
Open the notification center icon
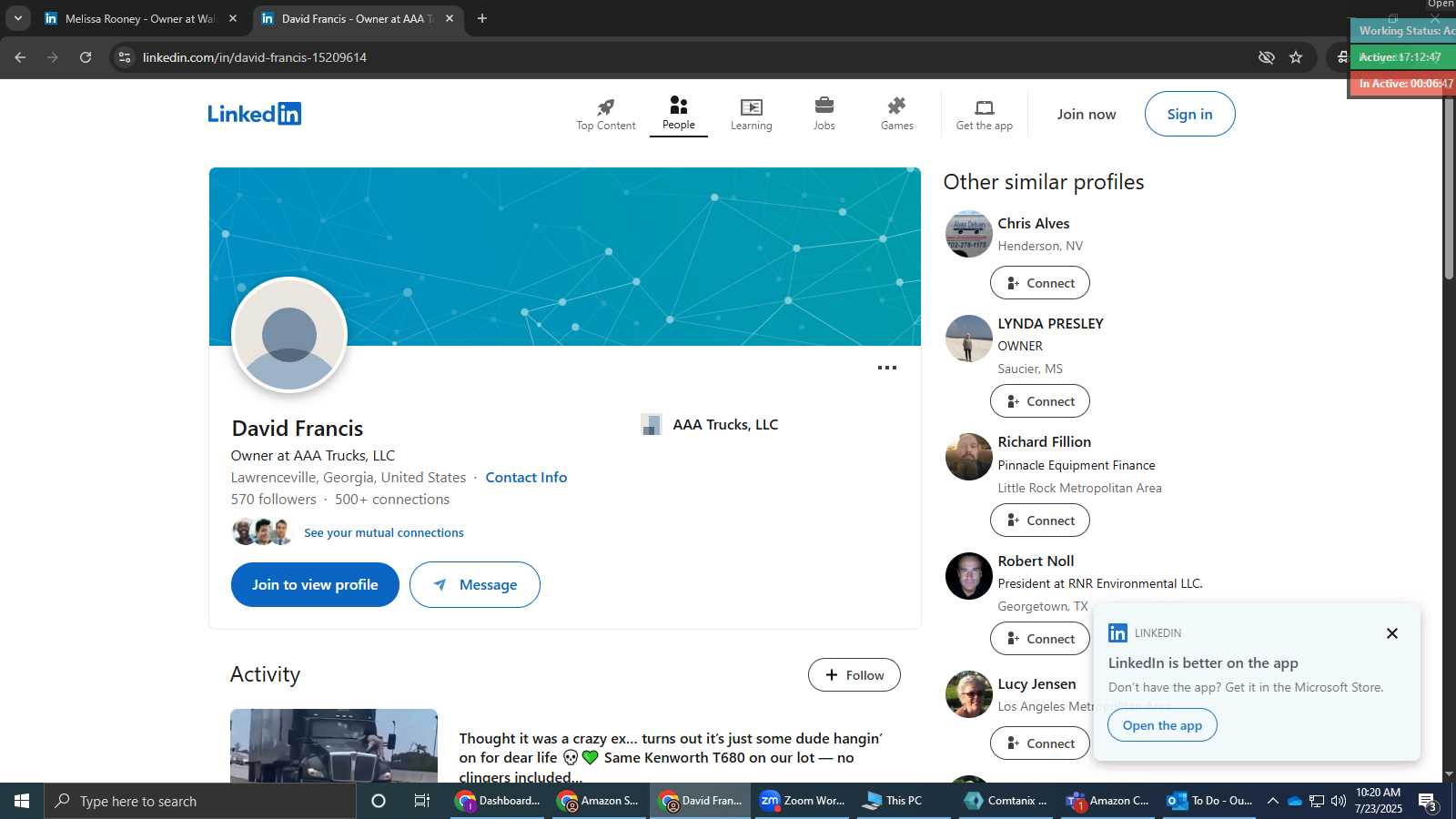(1428, 801)
